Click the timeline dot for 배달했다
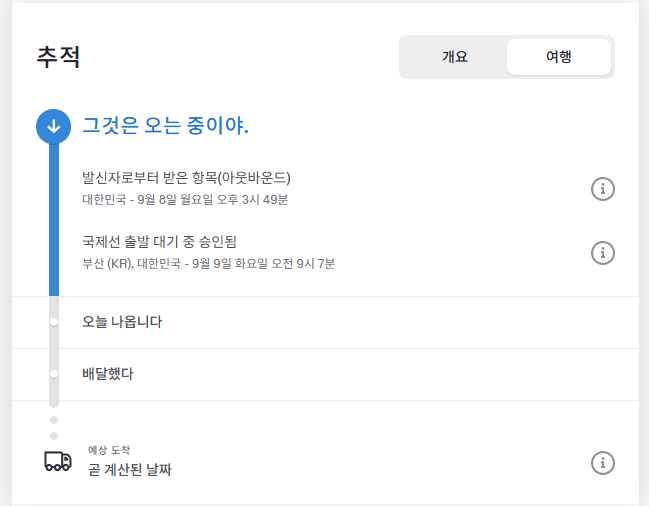 click(x=54, y=374)
